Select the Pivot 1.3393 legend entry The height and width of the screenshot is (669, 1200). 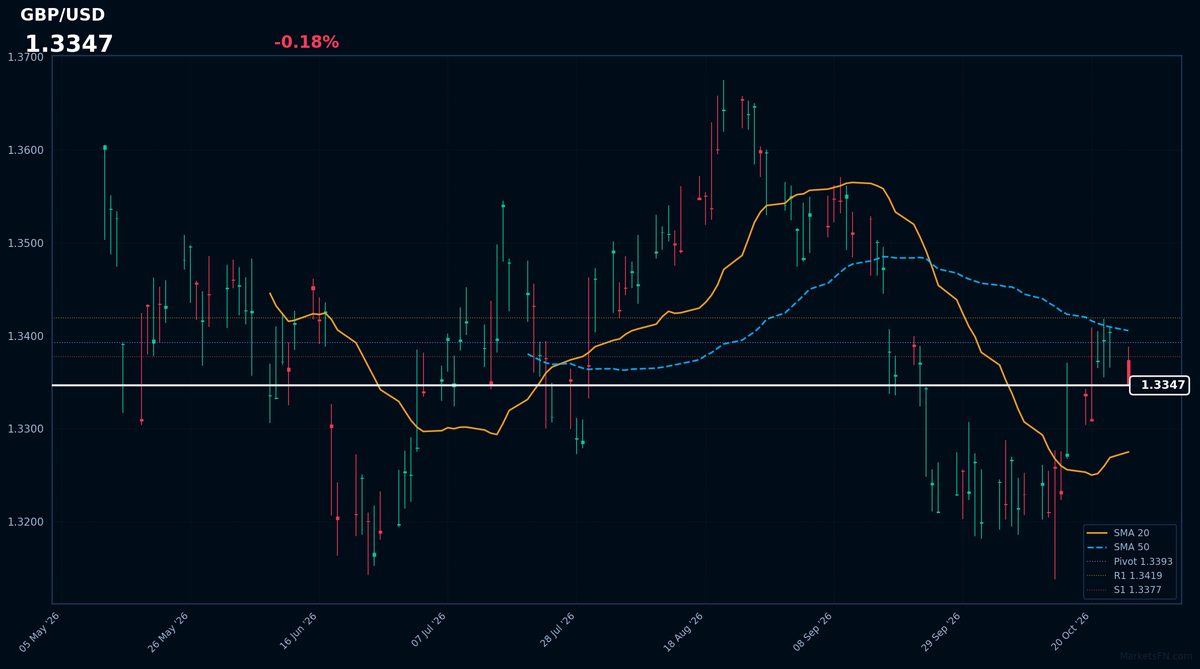1130,562
